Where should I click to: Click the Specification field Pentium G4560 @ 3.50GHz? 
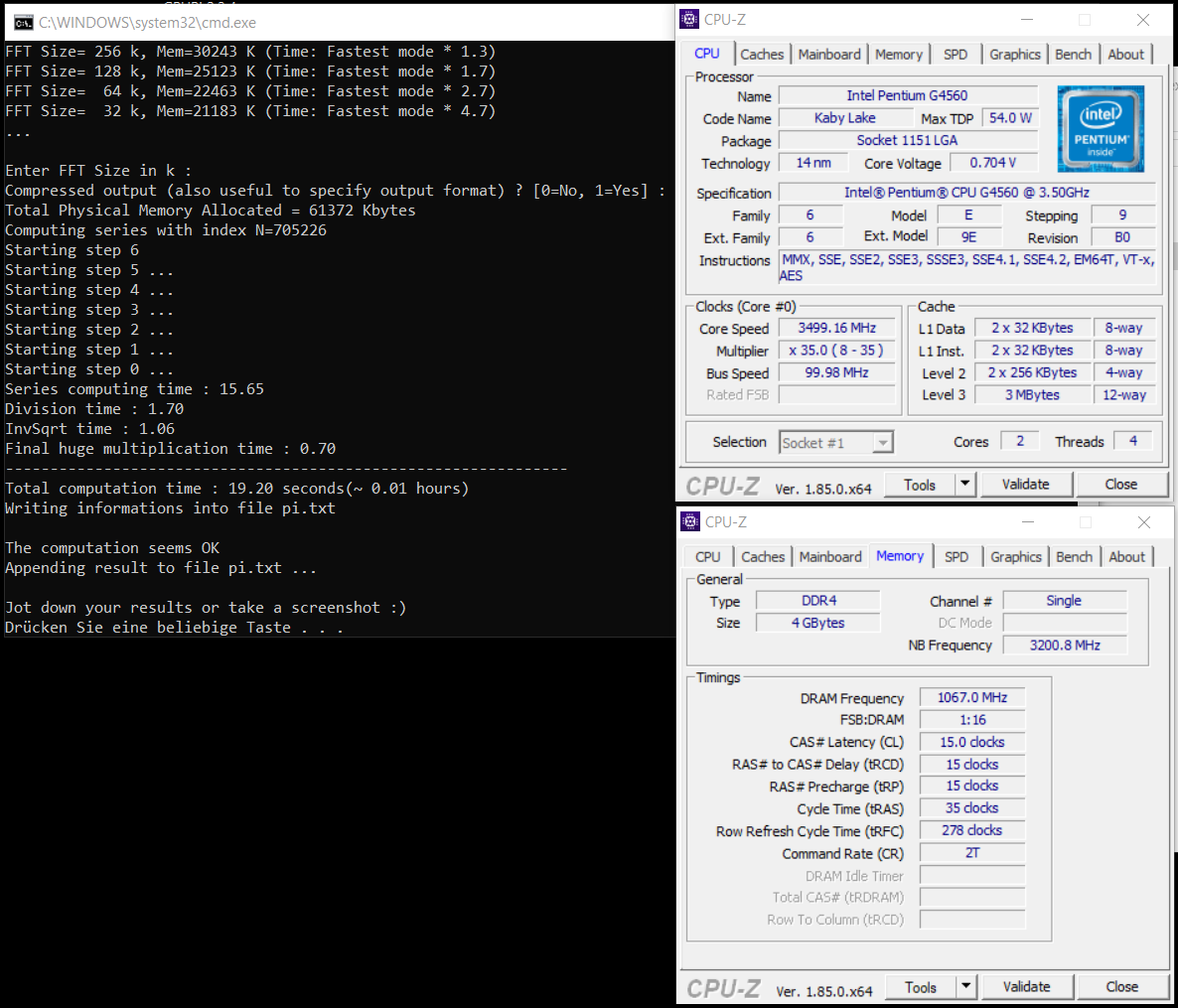coord(966,193)
